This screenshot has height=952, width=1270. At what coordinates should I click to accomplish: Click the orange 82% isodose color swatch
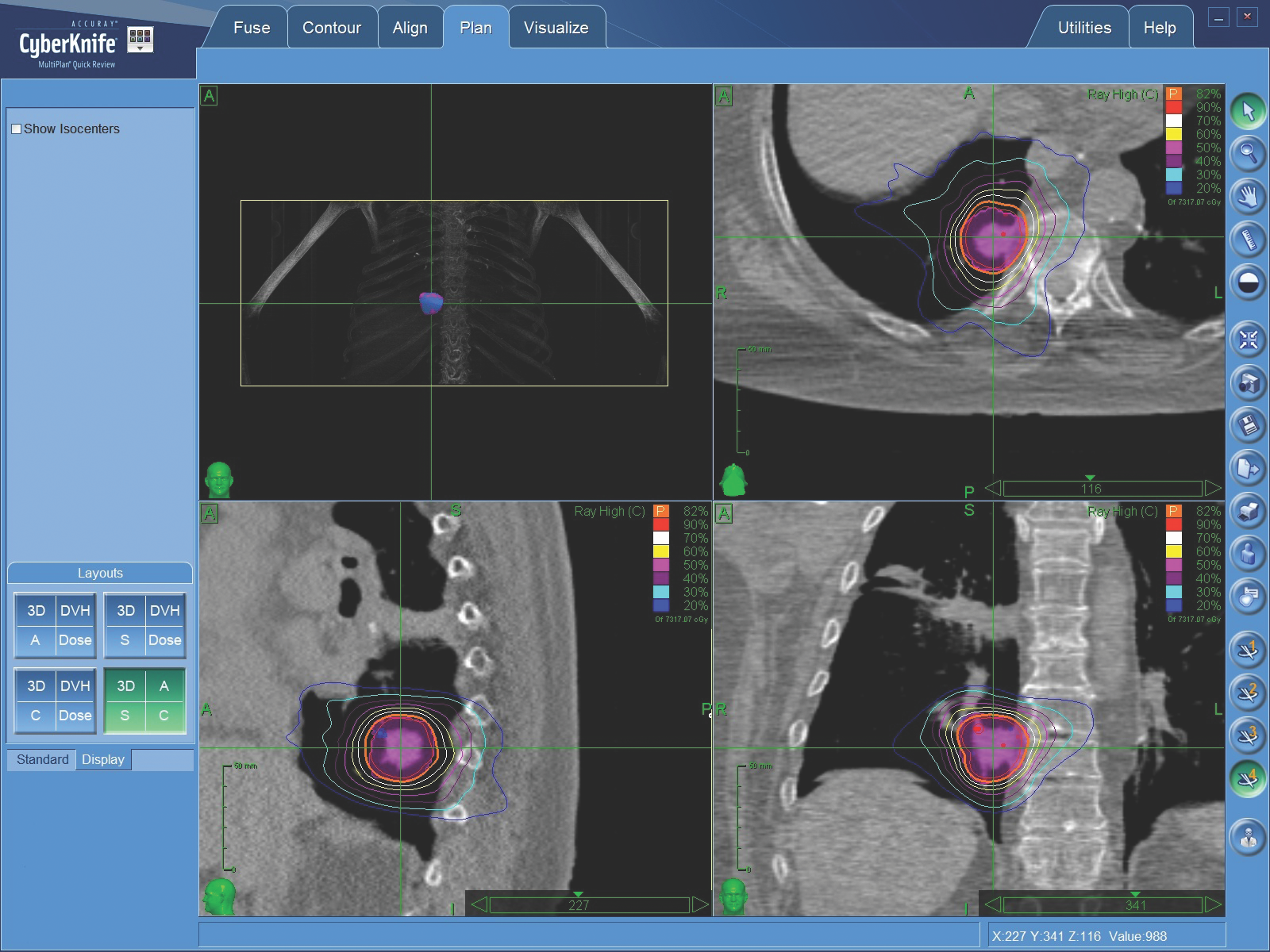pos(1174,94)
